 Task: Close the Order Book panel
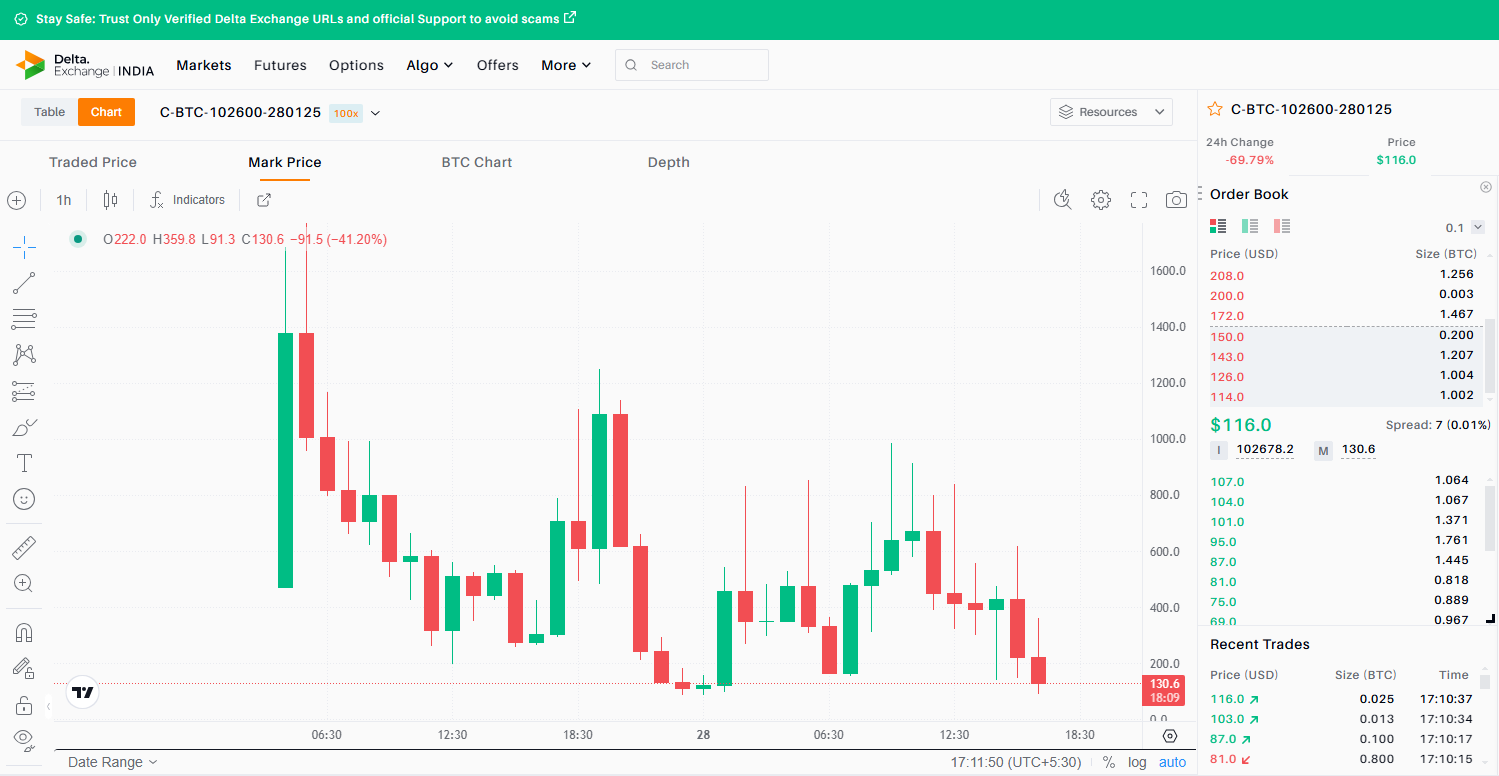tap(1485, 187)
